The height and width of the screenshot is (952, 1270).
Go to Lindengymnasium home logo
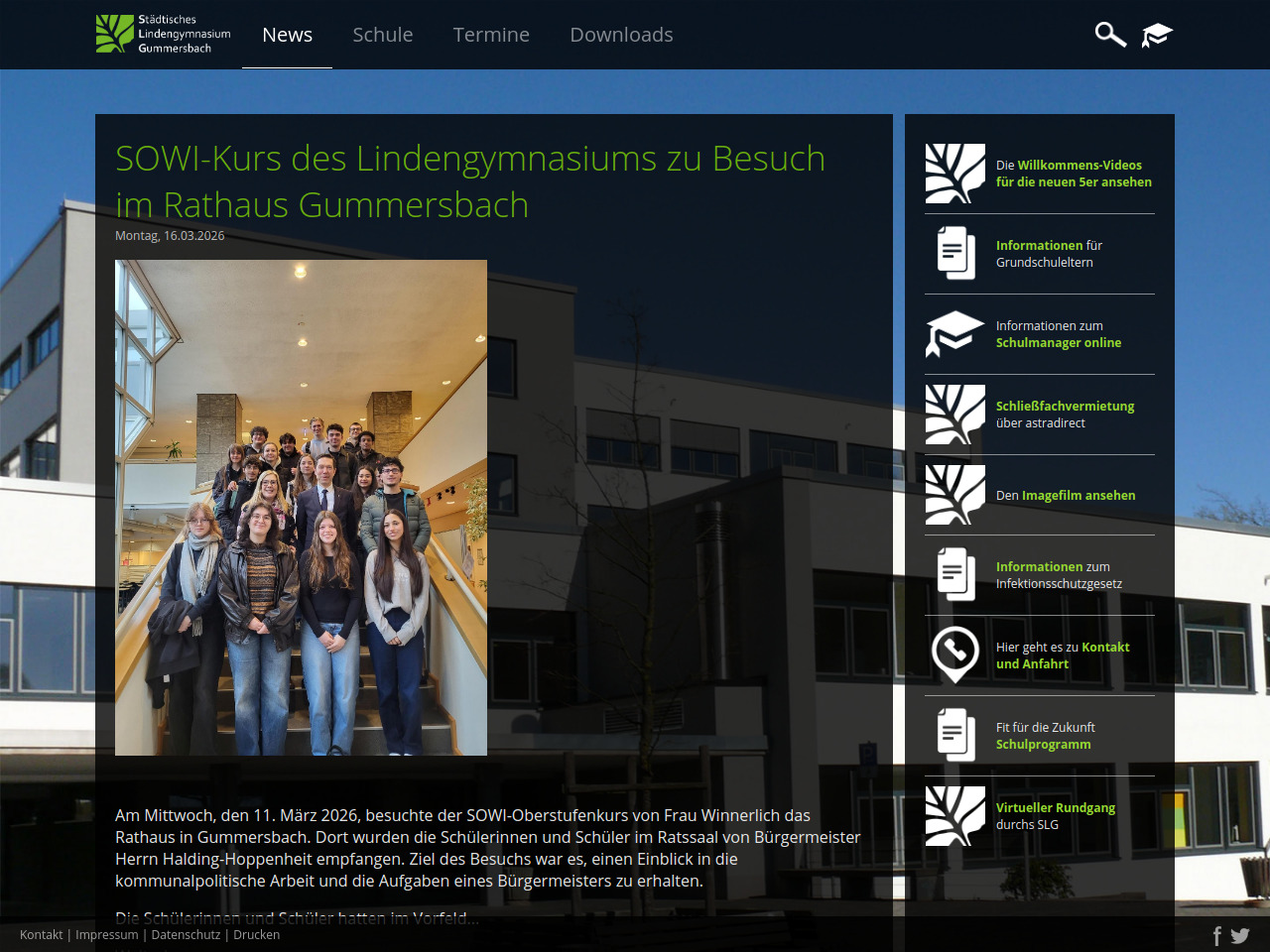click(164, 34)
